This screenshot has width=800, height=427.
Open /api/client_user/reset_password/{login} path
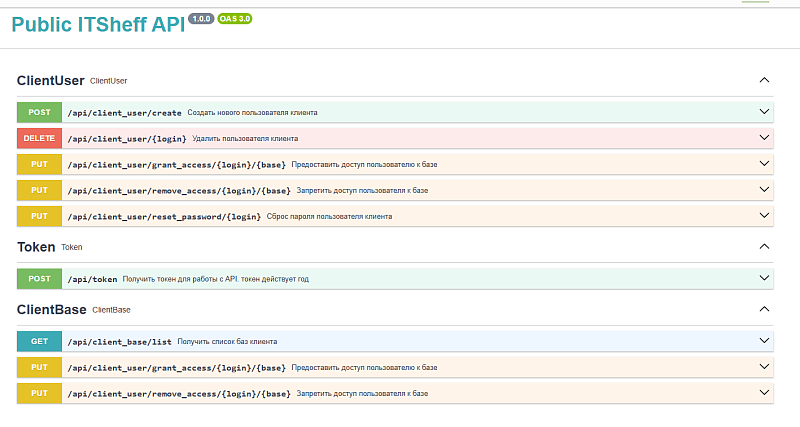tap(164, 217)
